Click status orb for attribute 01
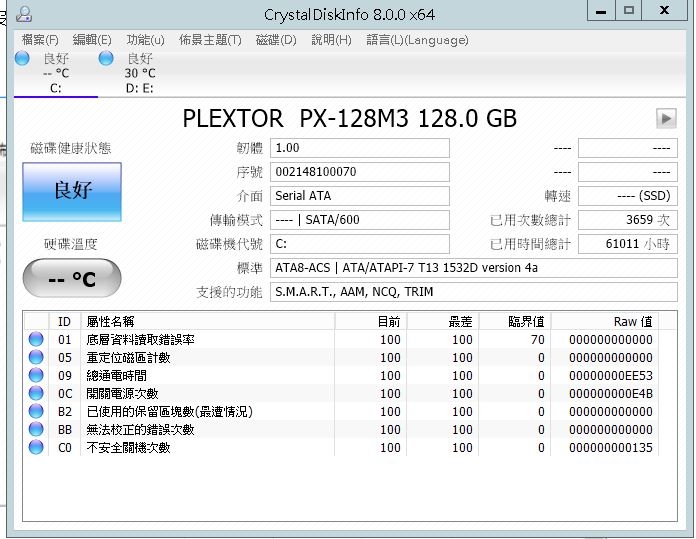 pyautogui.click(x=36, y=339)
